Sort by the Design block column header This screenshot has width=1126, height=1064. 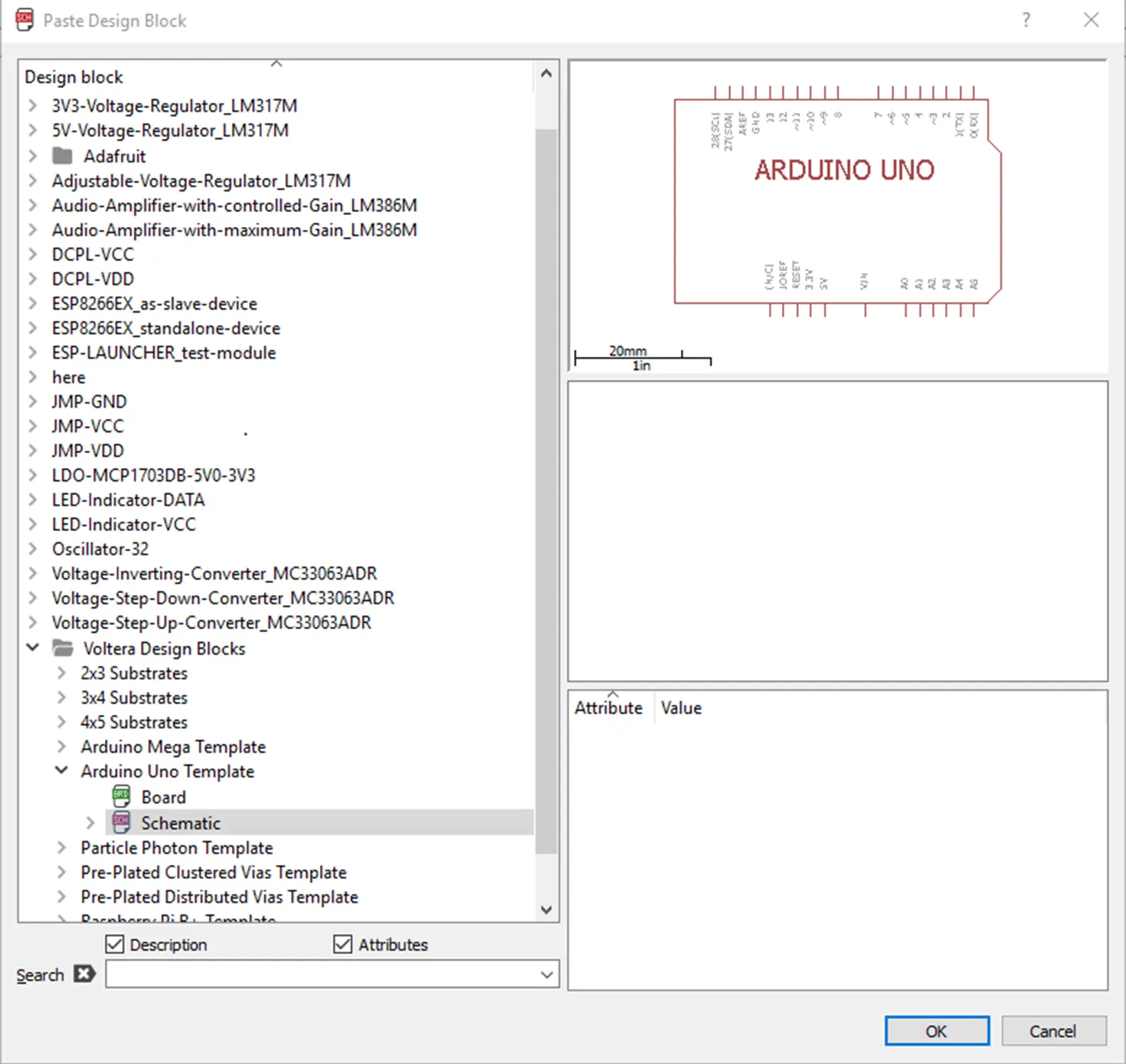coord(74,77)
